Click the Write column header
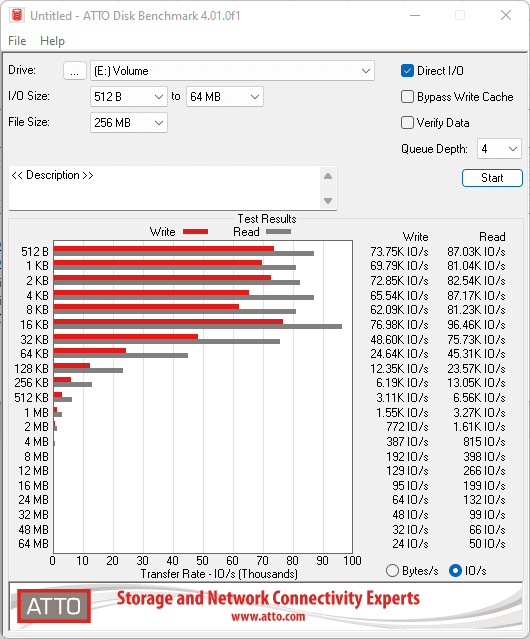The width and height of the screenshot is (530, 639). pos(416,237)
